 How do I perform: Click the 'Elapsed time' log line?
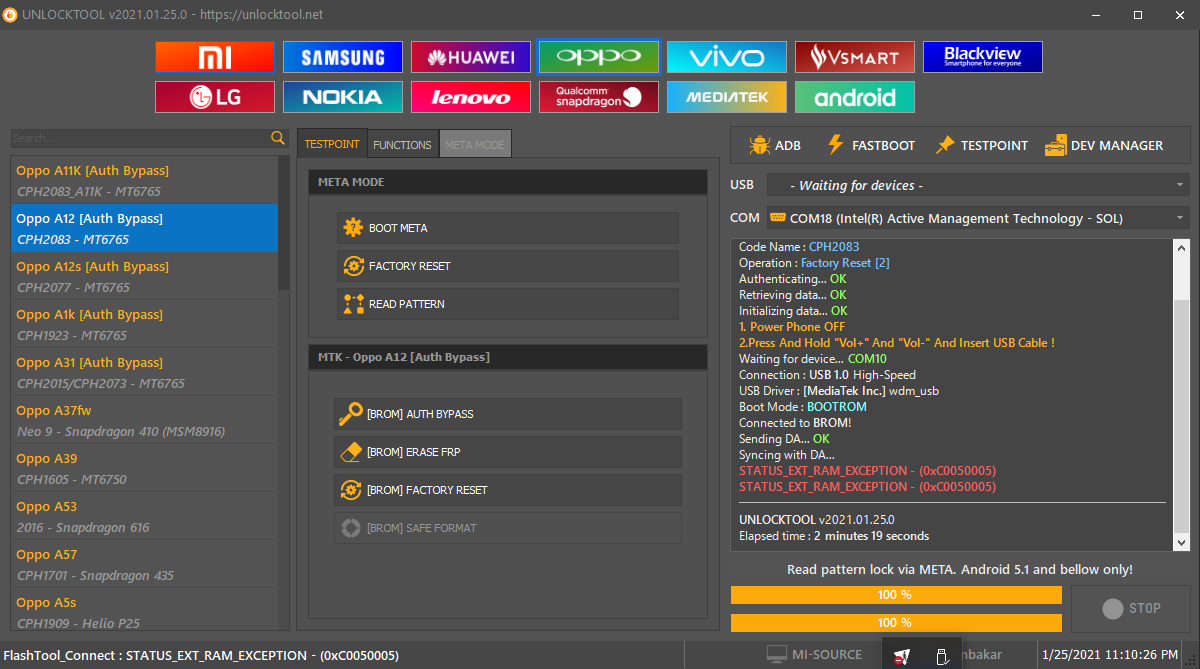point(834,536)
